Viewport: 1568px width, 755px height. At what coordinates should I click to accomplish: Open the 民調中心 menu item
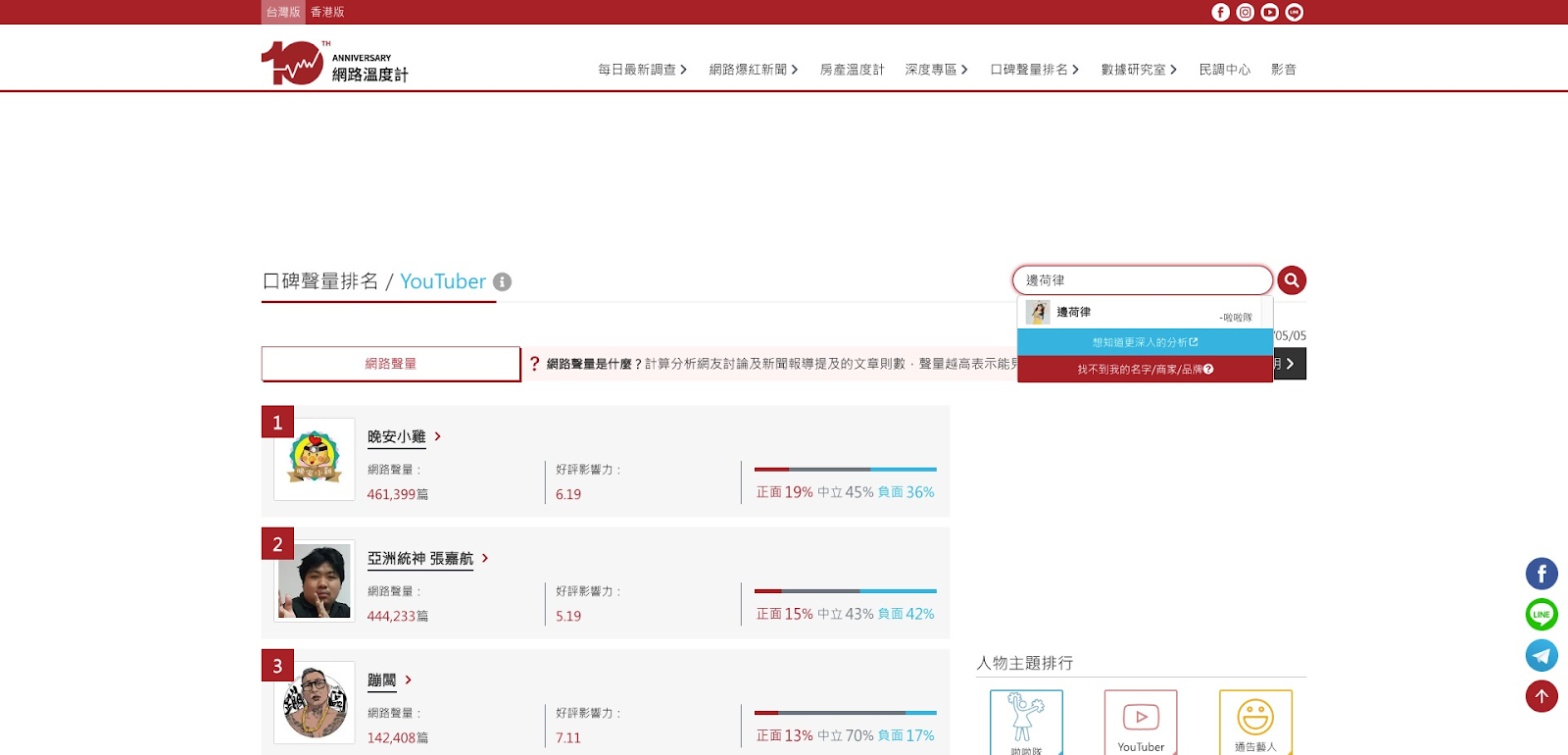pos(1225,70)
